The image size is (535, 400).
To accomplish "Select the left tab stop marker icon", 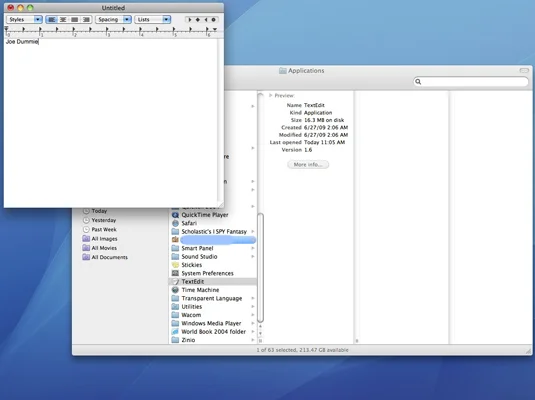I will 190,20.
